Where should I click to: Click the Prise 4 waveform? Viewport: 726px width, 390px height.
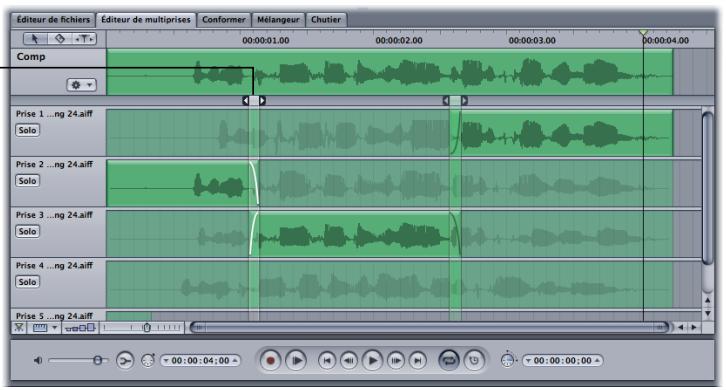coord(389,284)
